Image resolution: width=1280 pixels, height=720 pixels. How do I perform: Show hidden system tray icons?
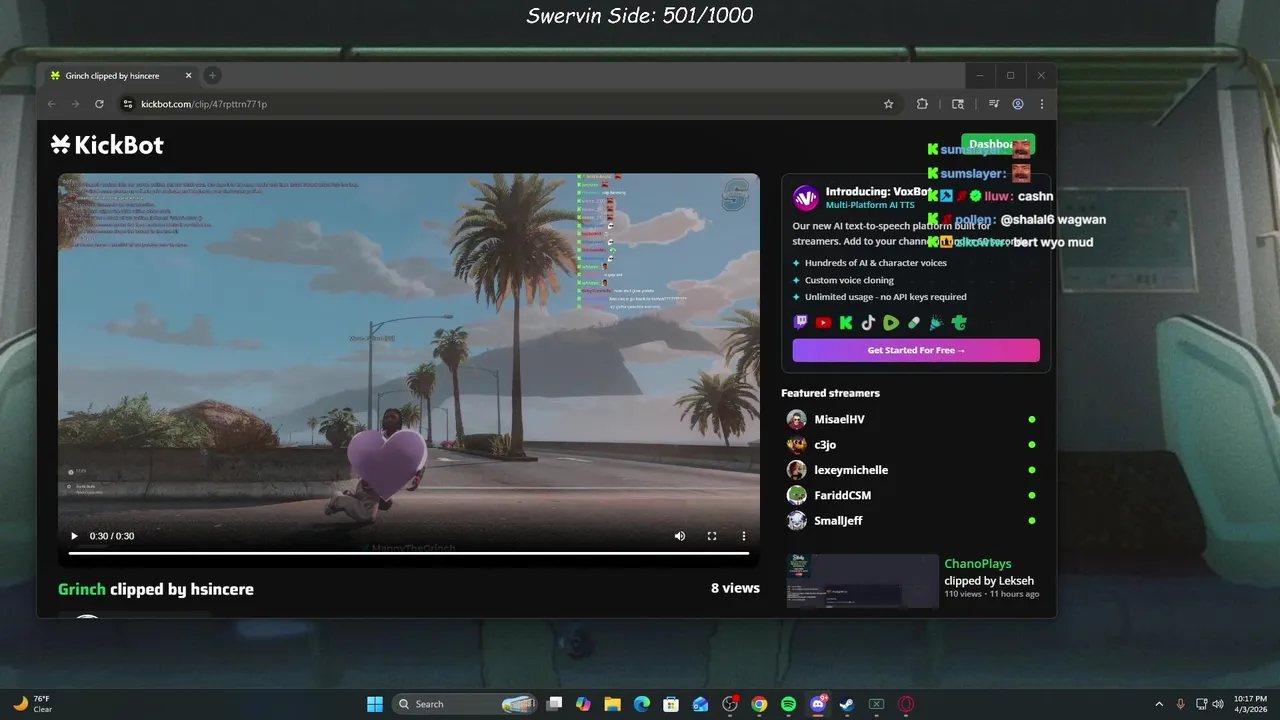click(1159, 704)
